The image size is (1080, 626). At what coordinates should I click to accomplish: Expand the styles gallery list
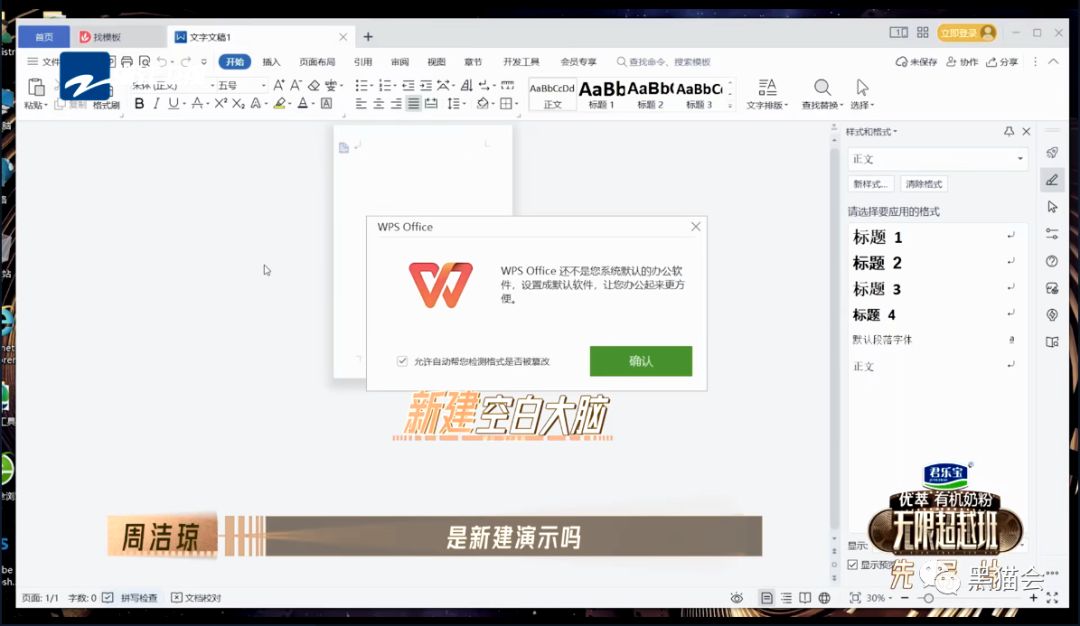point(730,105)
